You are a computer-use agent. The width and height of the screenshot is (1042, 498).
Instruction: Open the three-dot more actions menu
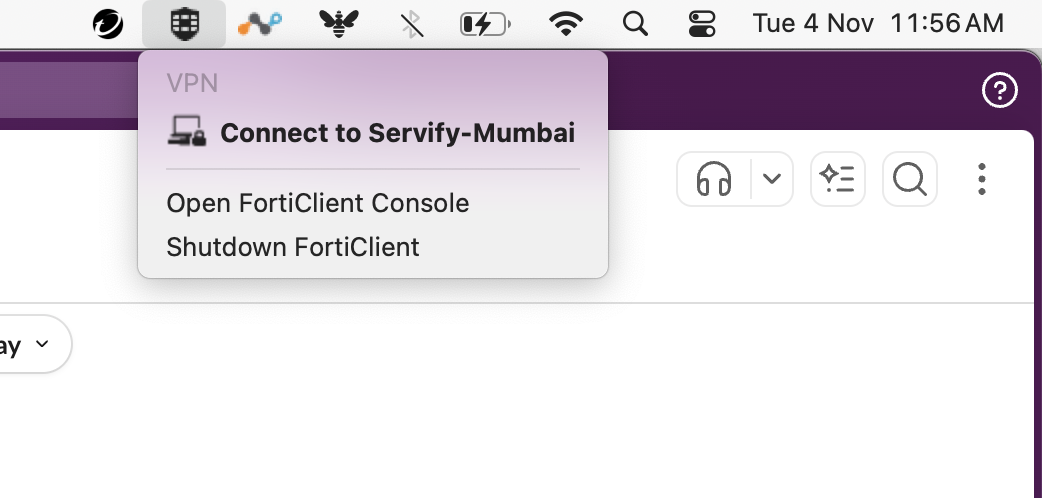(982, 180)
